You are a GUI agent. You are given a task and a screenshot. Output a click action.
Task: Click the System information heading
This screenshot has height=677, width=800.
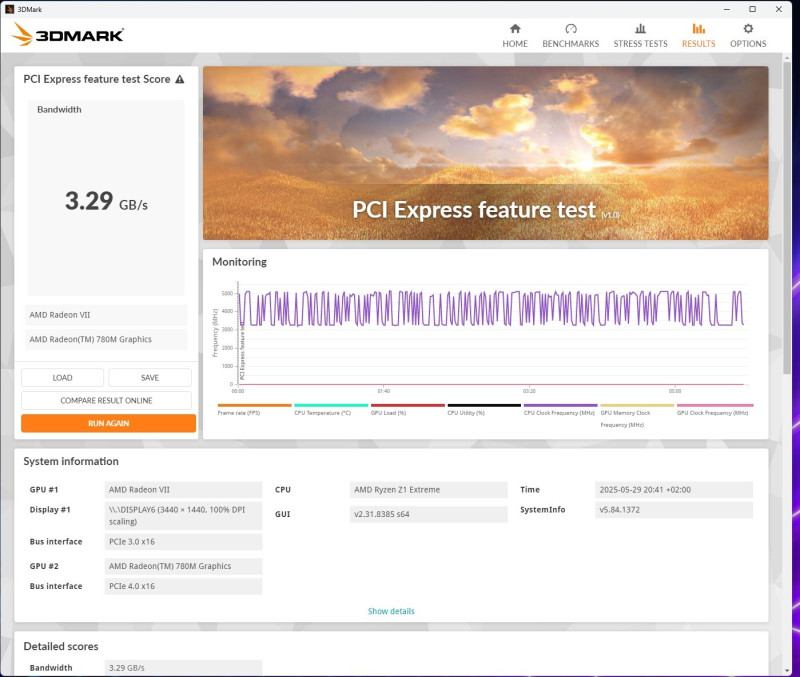[x=71, y=461]
